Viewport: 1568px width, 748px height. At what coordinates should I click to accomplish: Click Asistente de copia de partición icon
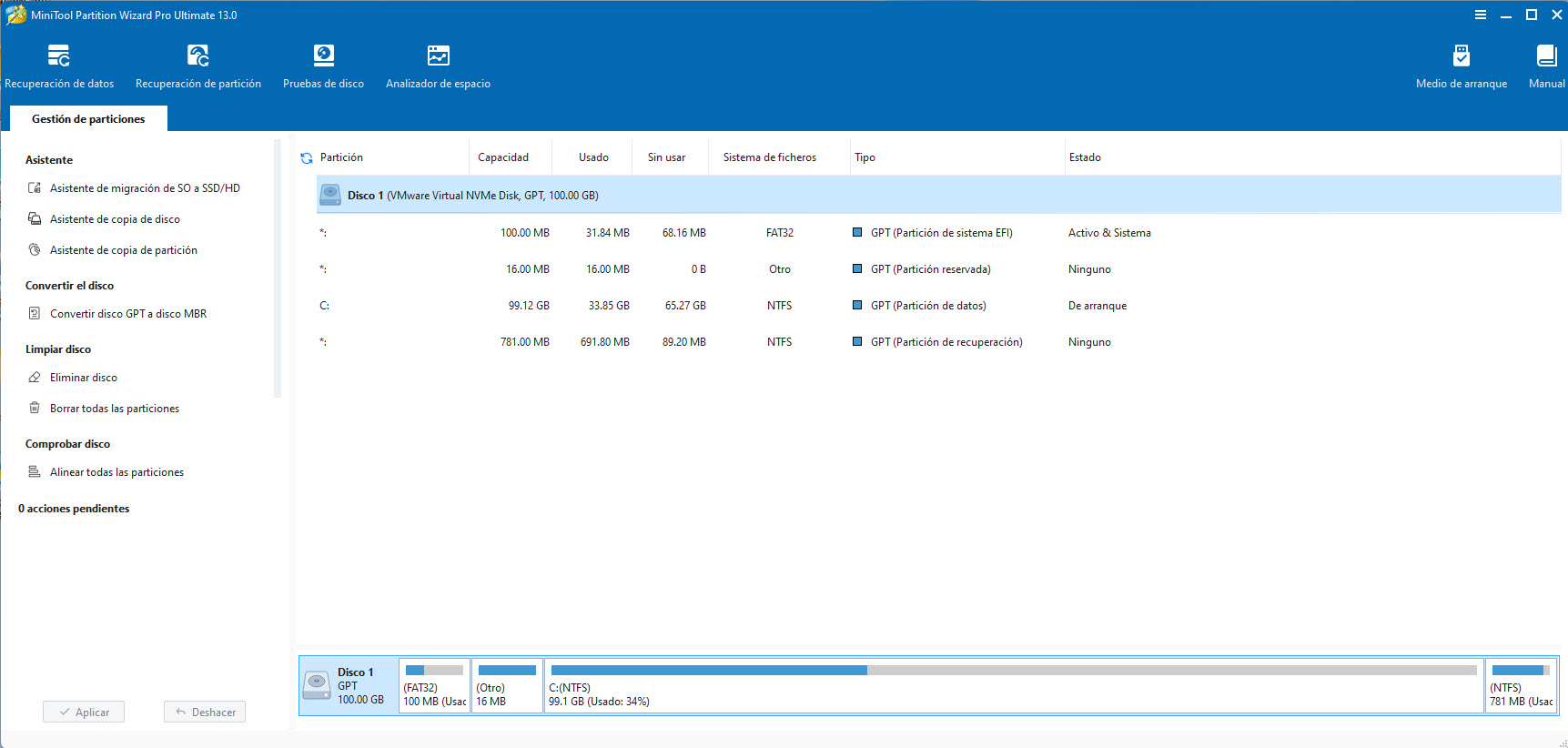click(35, 250)
